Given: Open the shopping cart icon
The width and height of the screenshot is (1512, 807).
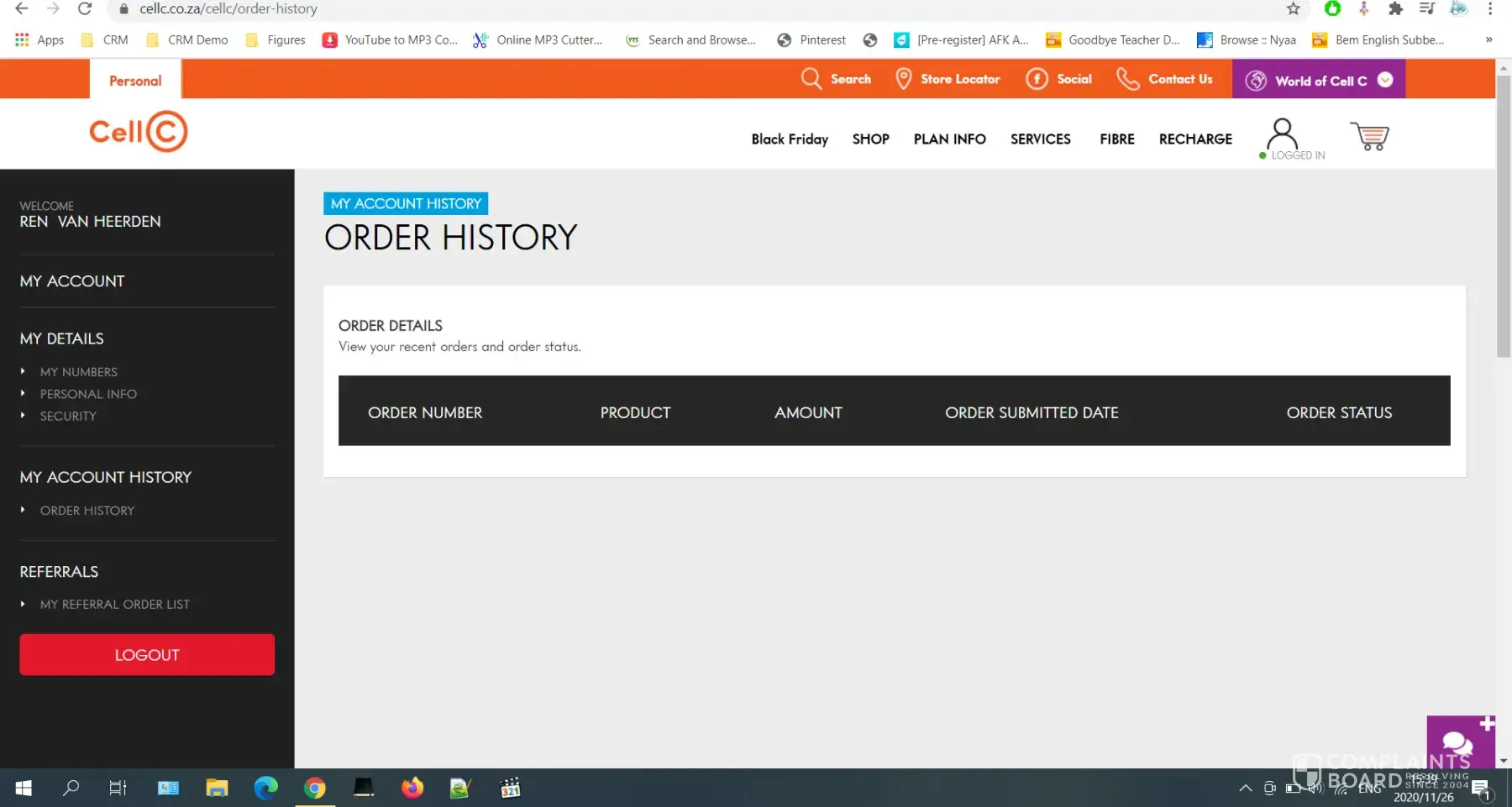Looking at the screenshot, I should 1369,136.
